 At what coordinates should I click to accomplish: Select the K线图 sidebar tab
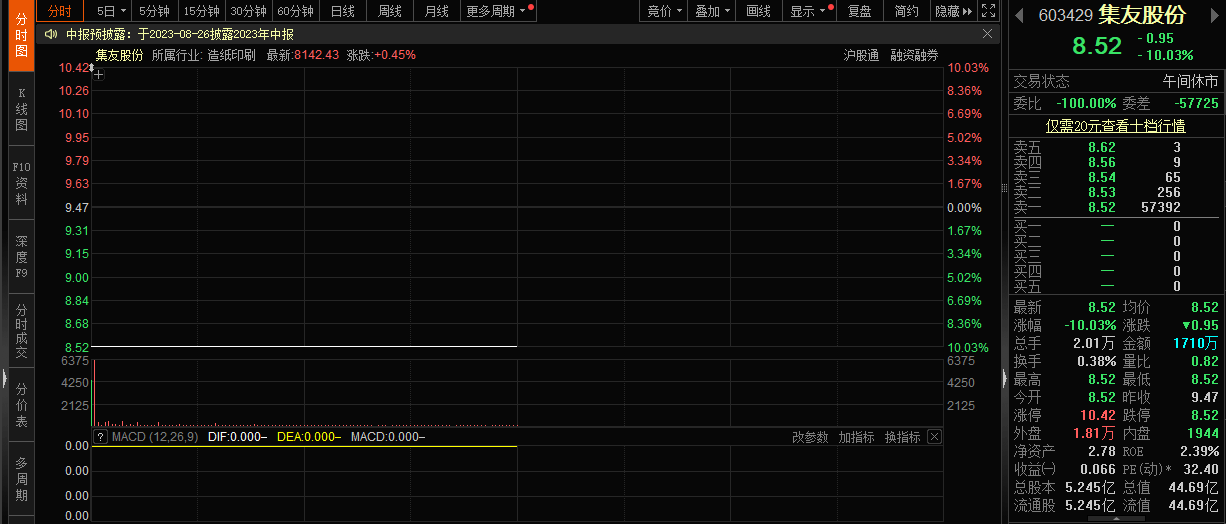21,110
